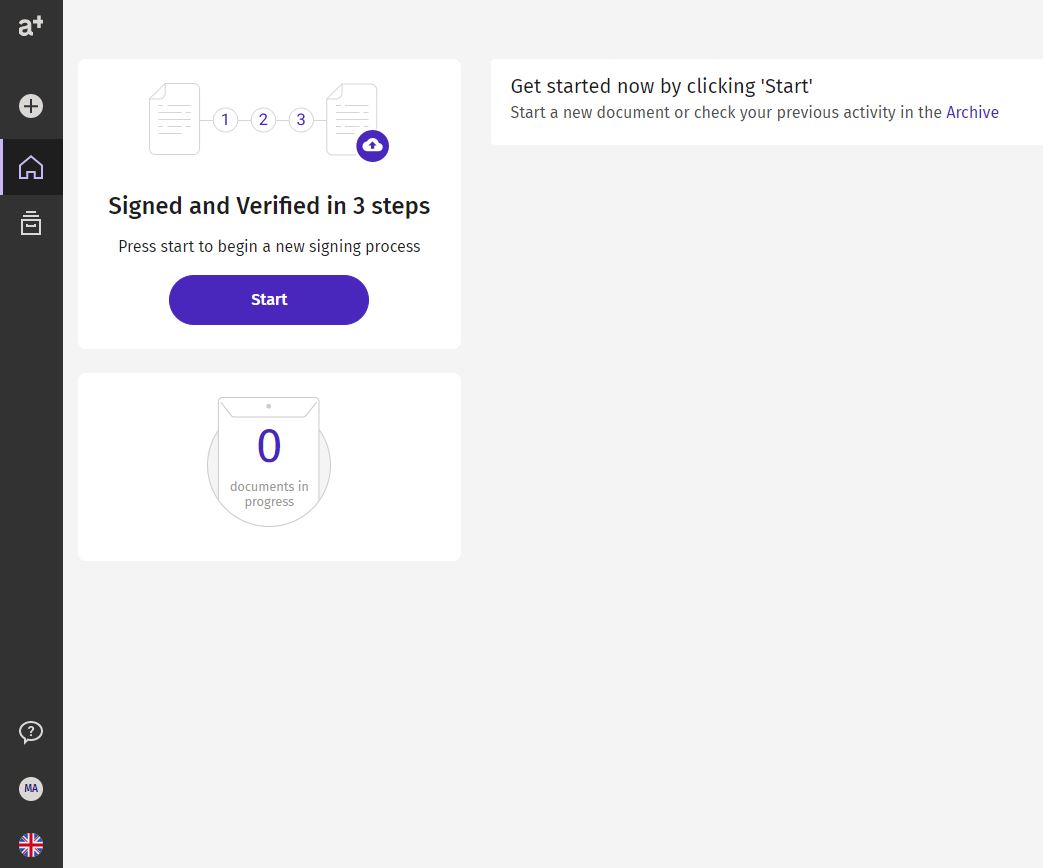This screenshot has width=1043, height=868.
Task: Open the plus new document icon
Action: coord(31,106)
